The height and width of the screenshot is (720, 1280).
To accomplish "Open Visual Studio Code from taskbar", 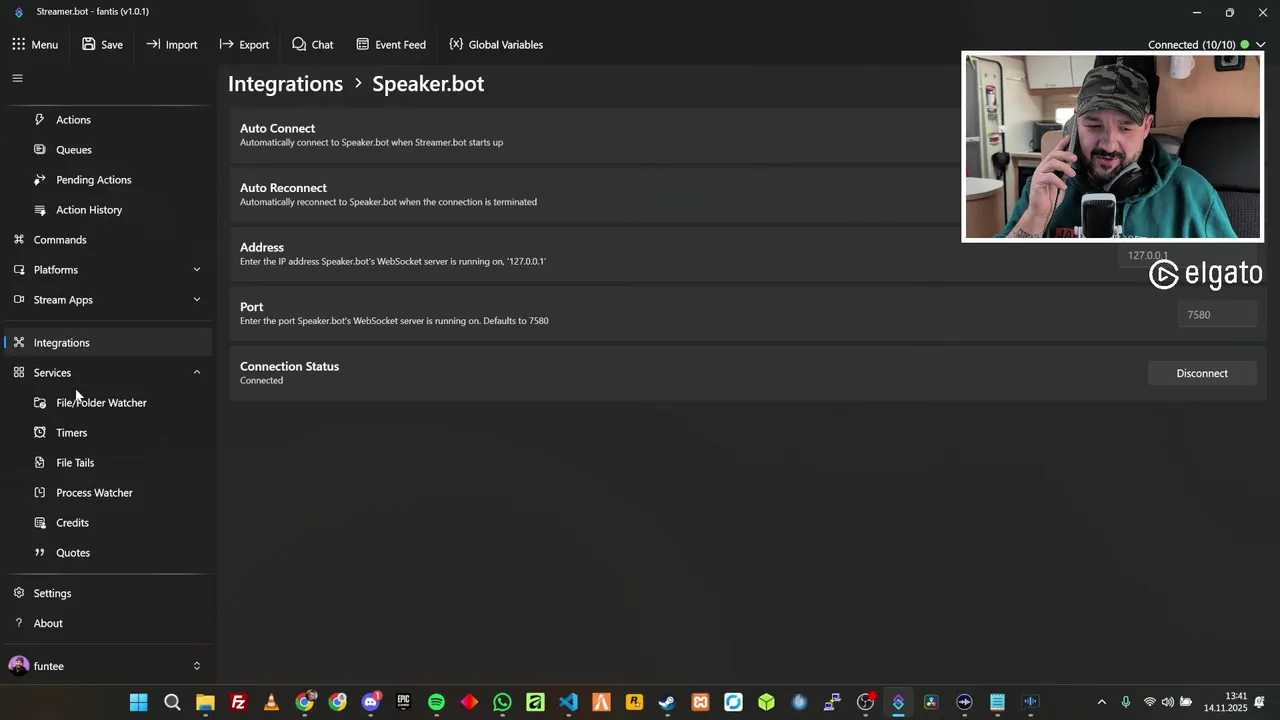I will coord(568,702).
